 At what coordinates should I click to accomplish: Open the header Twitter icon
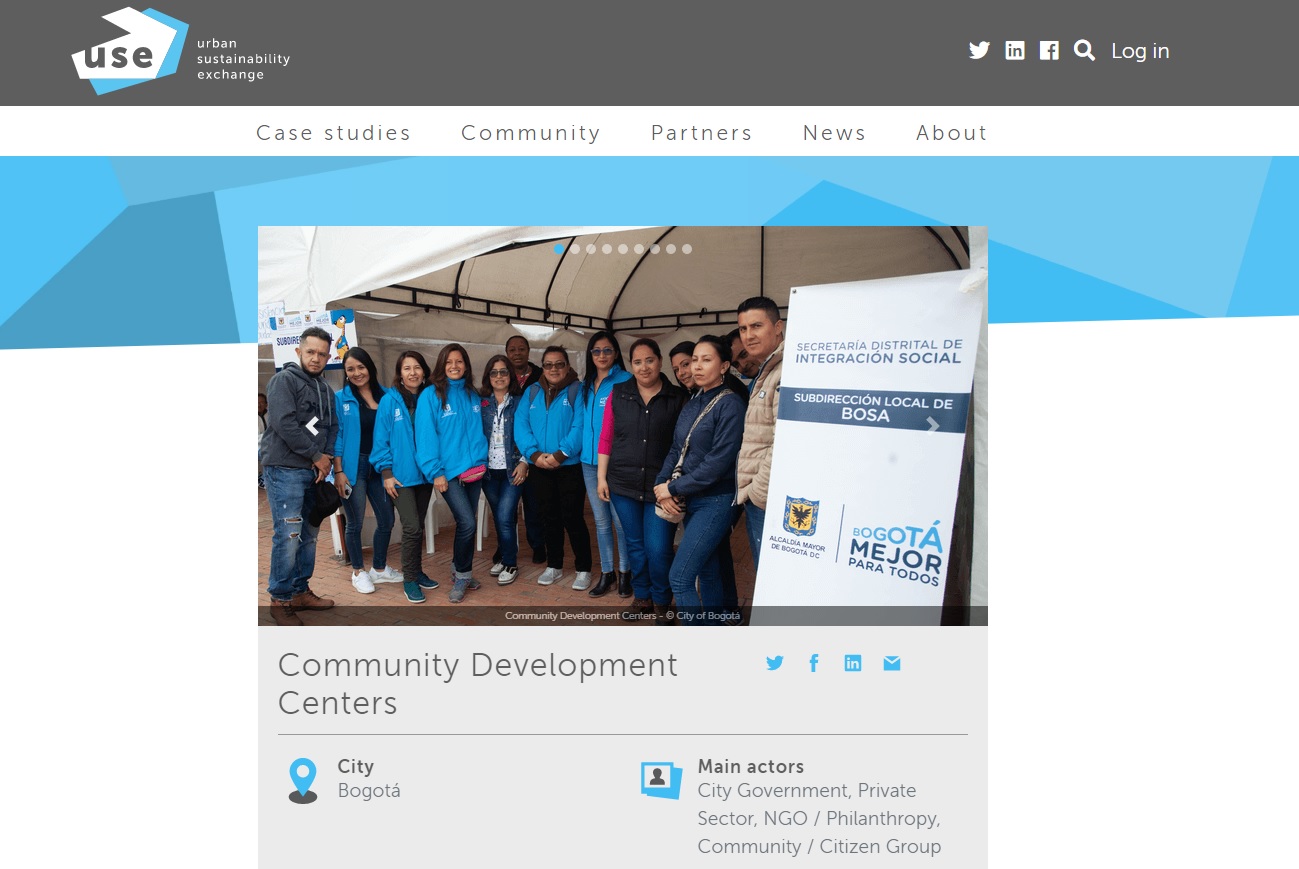point(979,50)
